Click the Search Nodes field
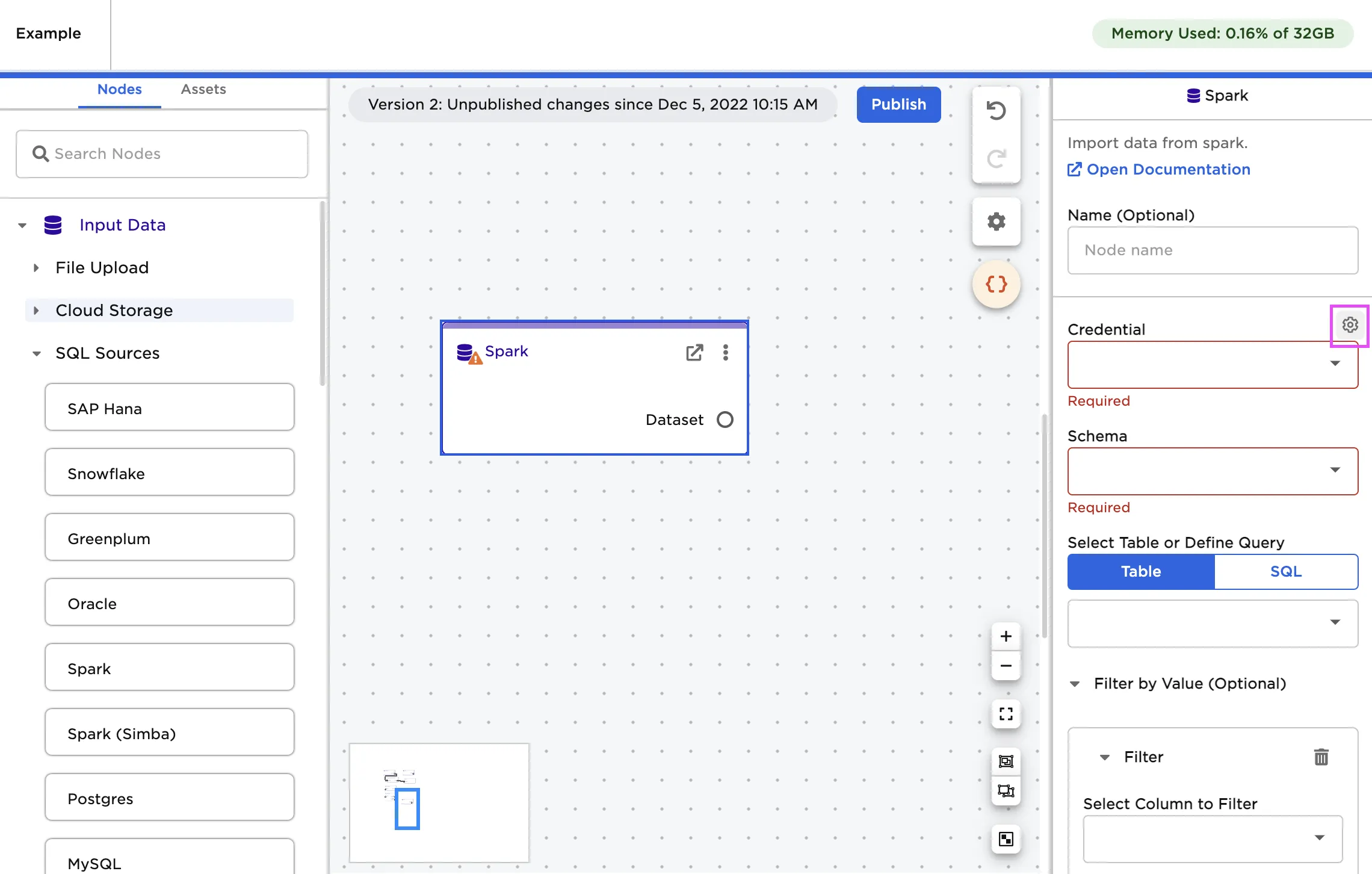The width and height of the screenshot is (1372, 874). tap(162, 154)
